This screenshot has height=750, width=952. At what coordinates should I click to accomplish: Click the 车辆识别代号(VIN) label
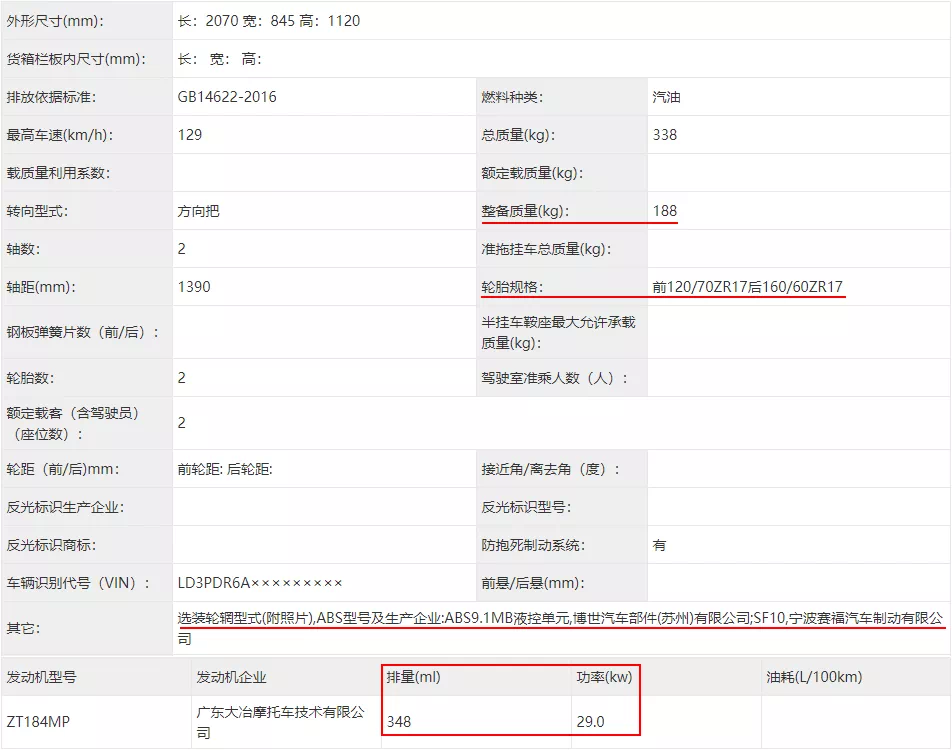click(78, 584)
